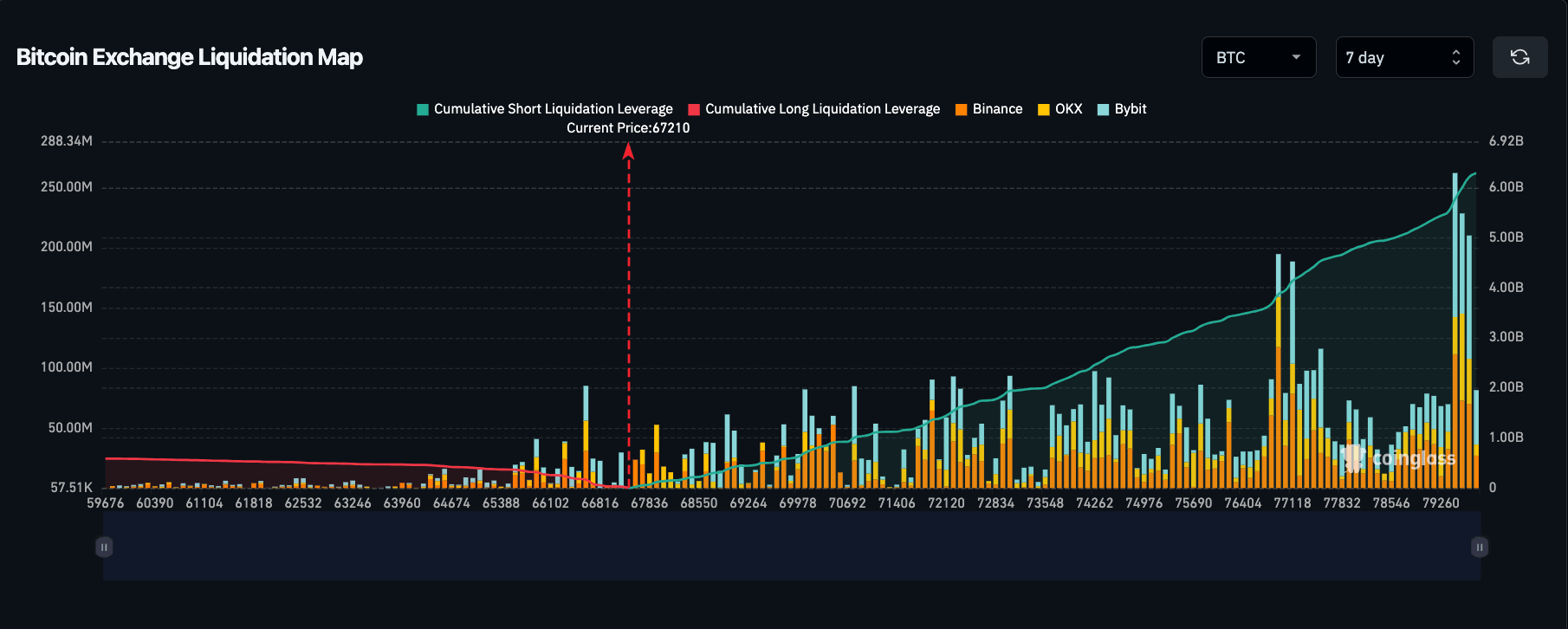Click the middle of the zoom range track

point(792,547)
